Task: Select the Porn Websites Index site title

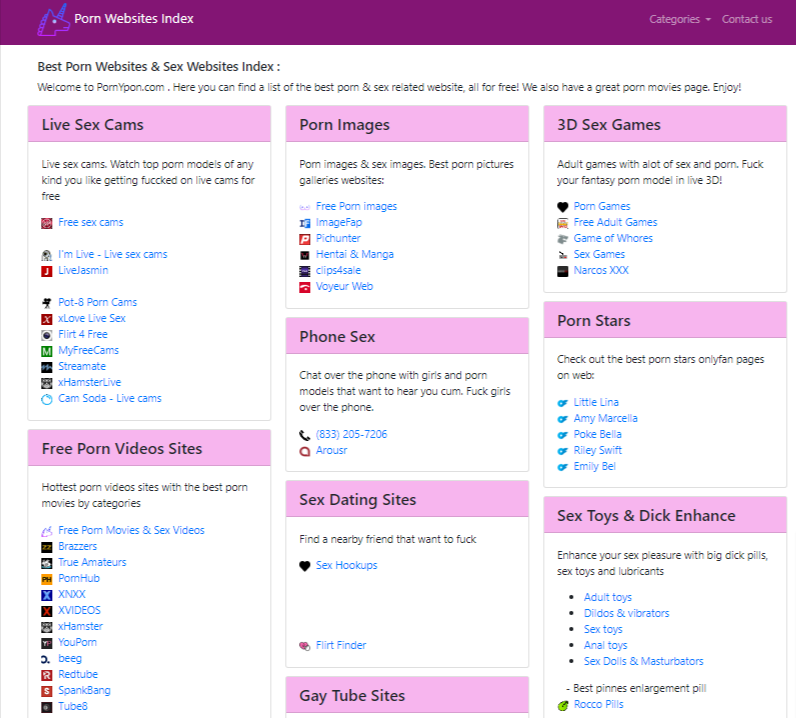Action: tap(134, 18)
